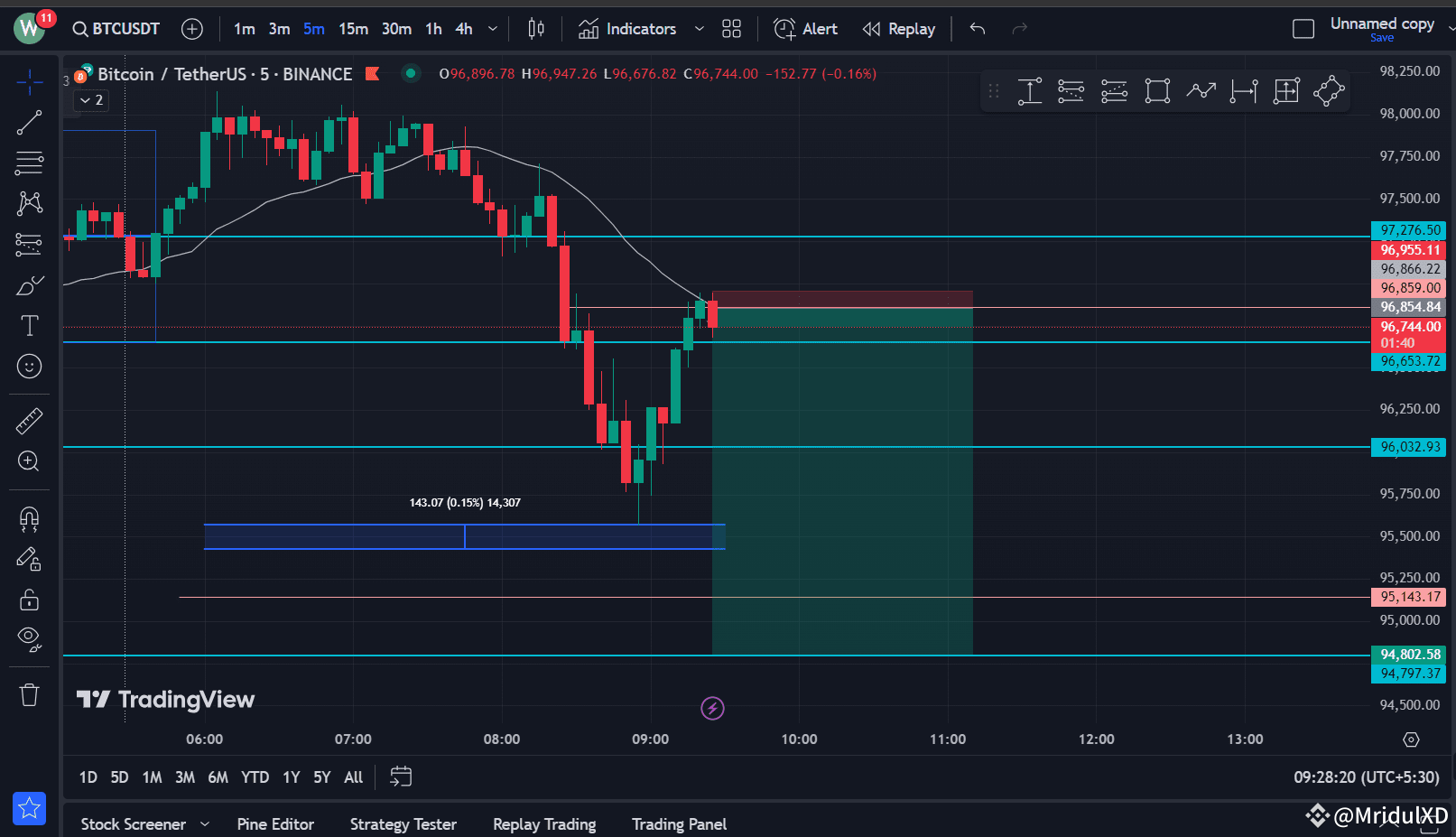The image size is (1456, 837).
Task: Open favorites star toolbar button
Action: (29, 808)
